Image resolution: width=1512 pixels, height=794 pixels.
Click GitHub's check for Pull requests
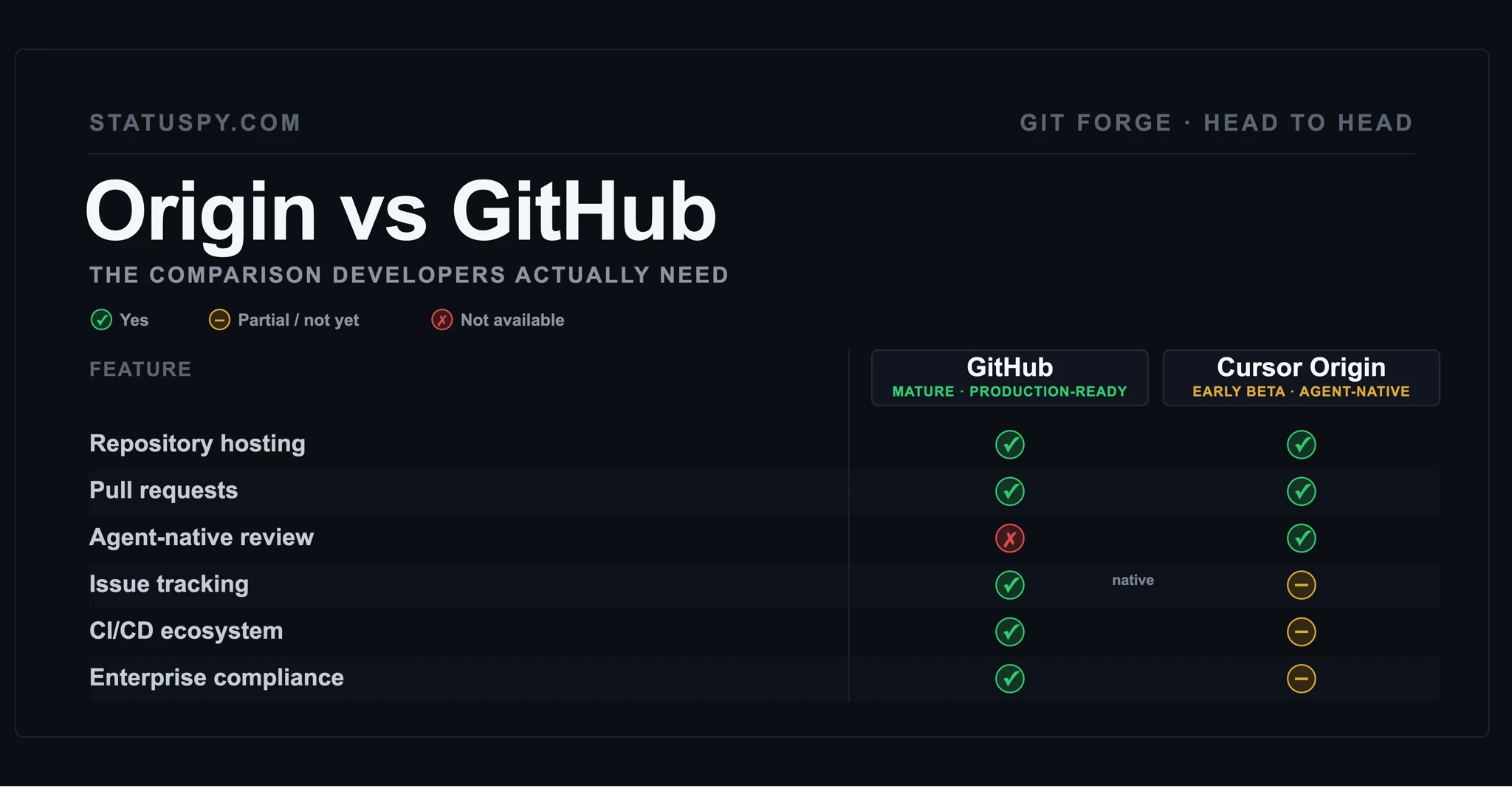tap(1010, 491)
